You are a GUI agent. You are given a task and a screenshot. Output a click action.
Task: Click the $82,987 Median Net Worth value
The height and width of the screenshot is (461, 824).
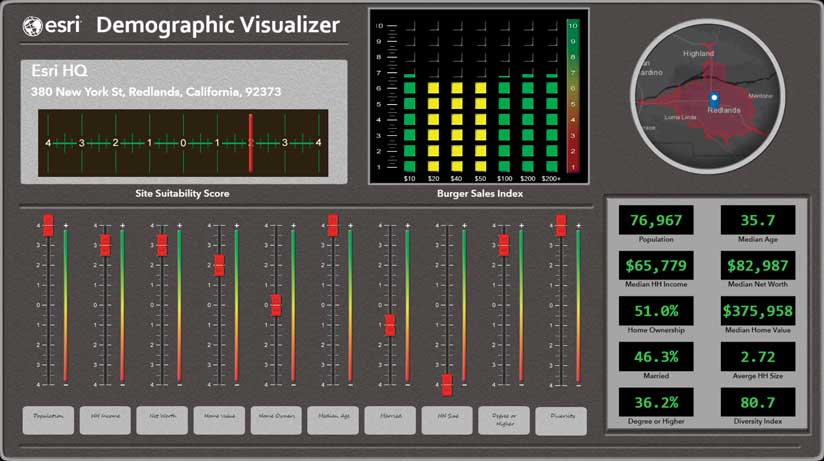click(758, 265)
